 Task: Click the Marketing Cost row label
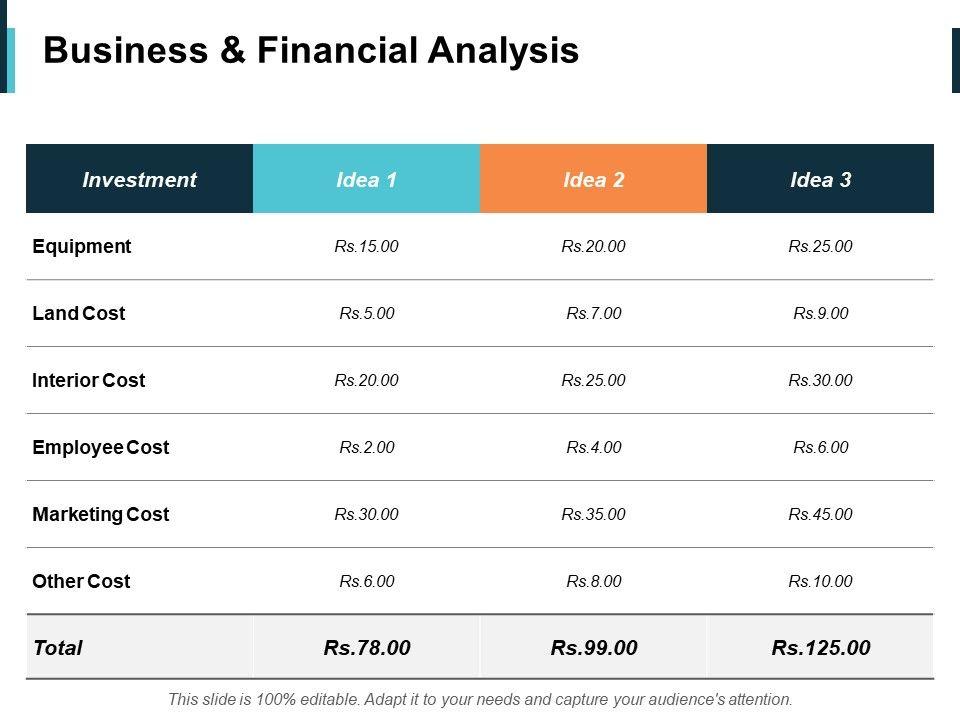tap(101, 514)
